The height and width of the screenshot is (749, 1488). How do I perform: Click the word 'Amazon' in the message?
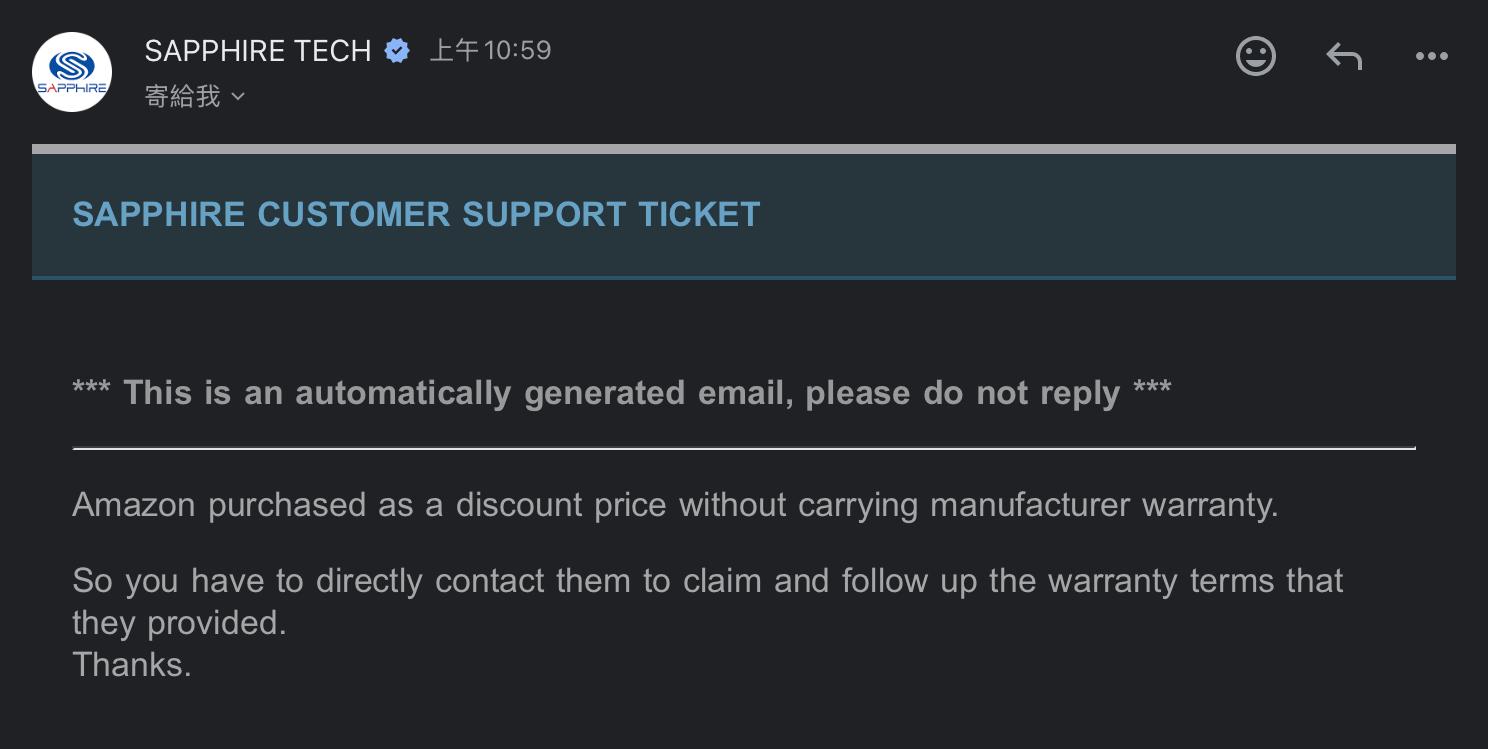point(134,505)
